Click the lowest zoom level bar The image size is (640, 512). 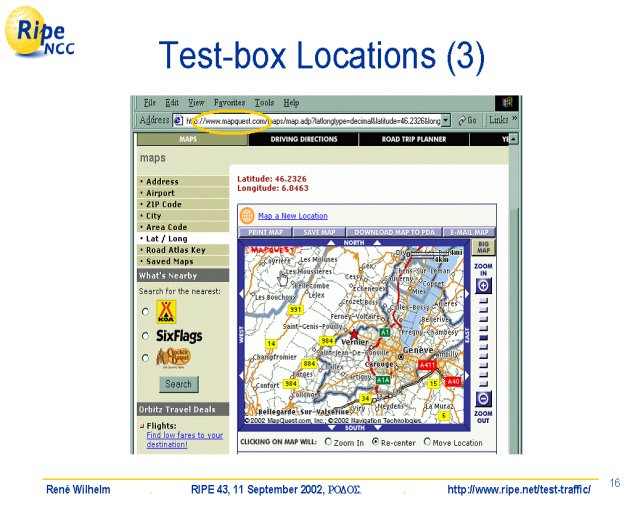483,384
